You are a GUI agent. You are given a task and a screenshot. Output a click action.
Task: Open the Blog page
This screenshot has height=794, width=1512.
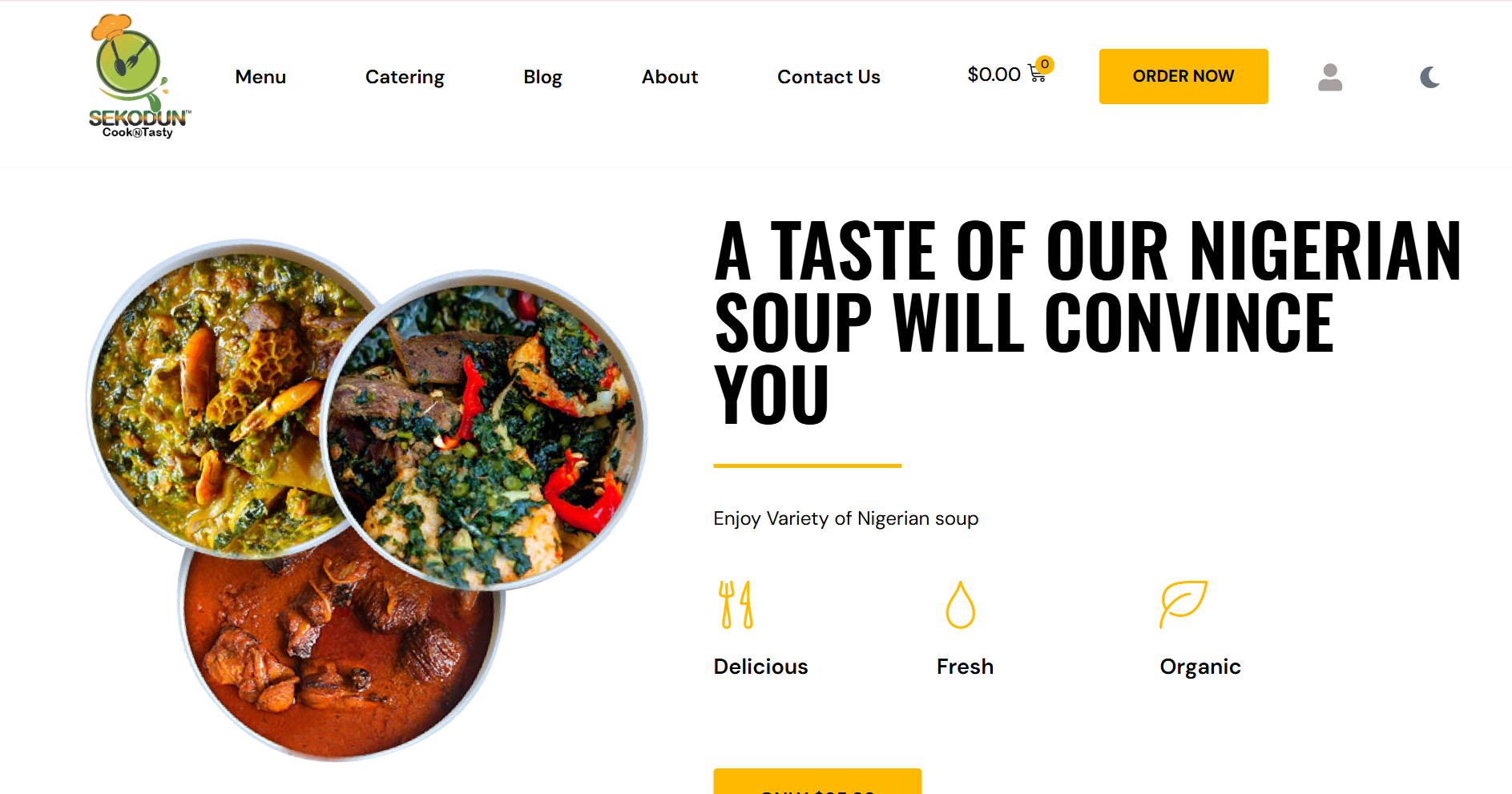point(542,77)
